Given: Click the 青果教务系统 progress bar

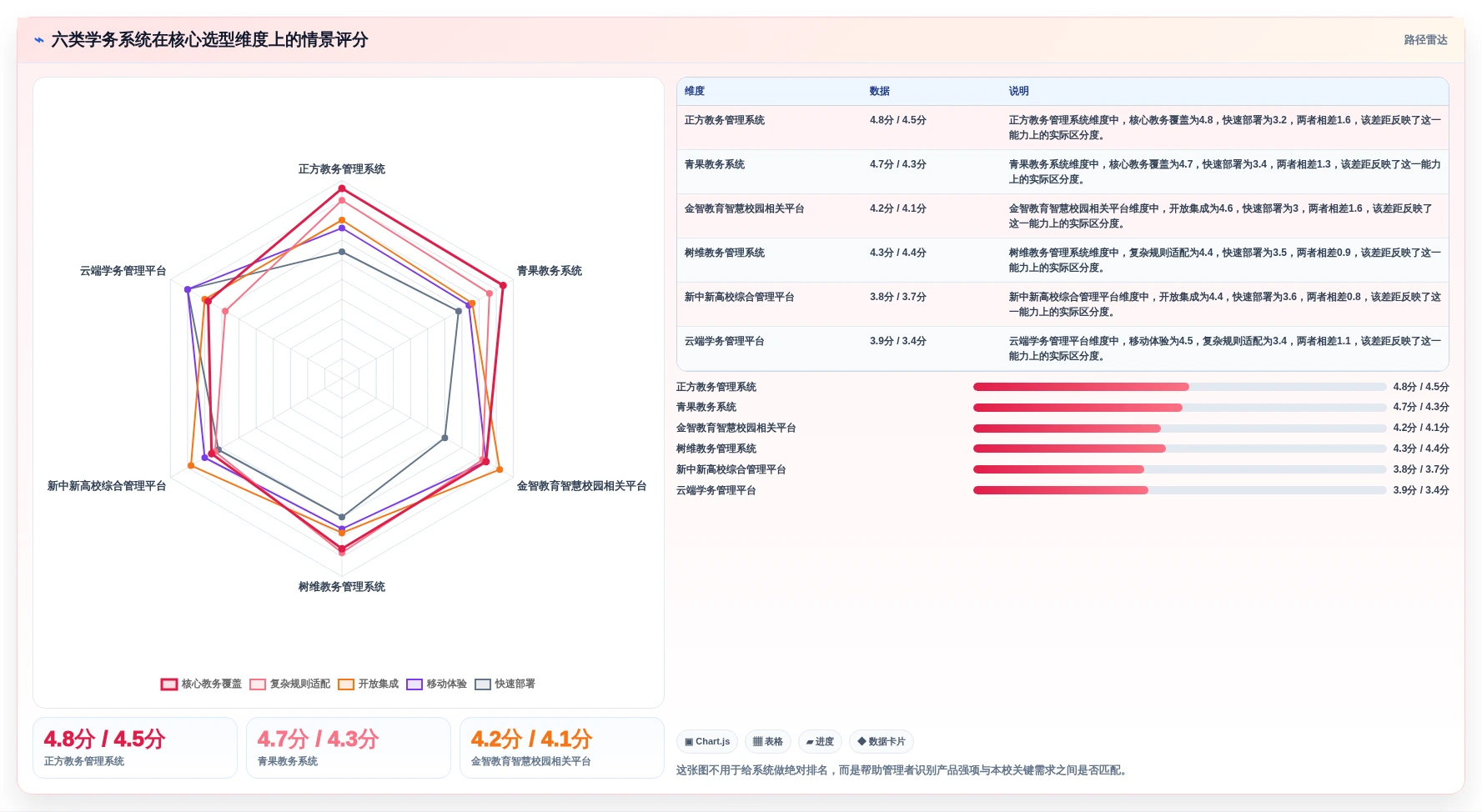Looking at the screenshot, I should [1179, 408].
